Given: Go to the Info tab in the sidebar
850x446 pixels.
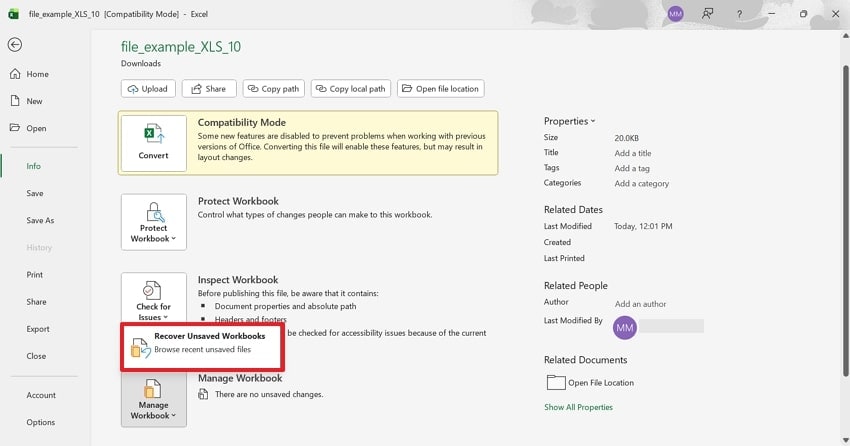Looking at the screenshot, I should (34, 166).
